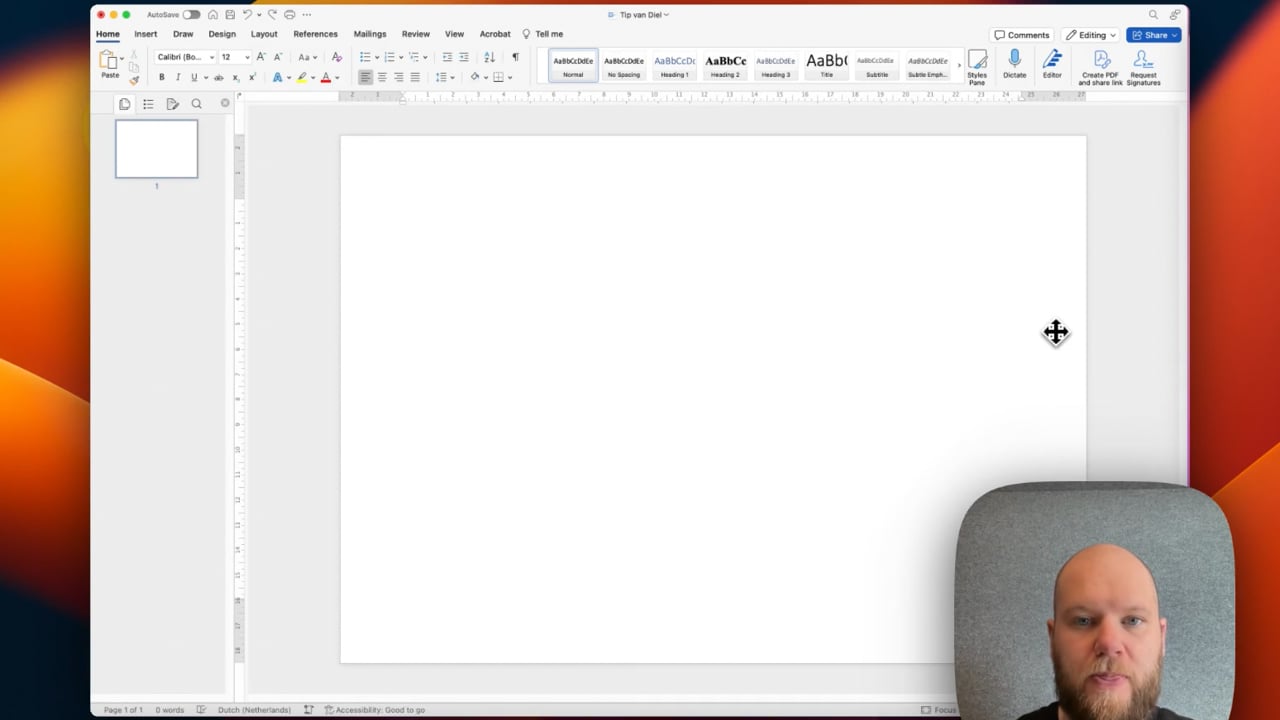1280x720 pixels.
Task: Open the Editor pane
Action: click(1052, 66)
